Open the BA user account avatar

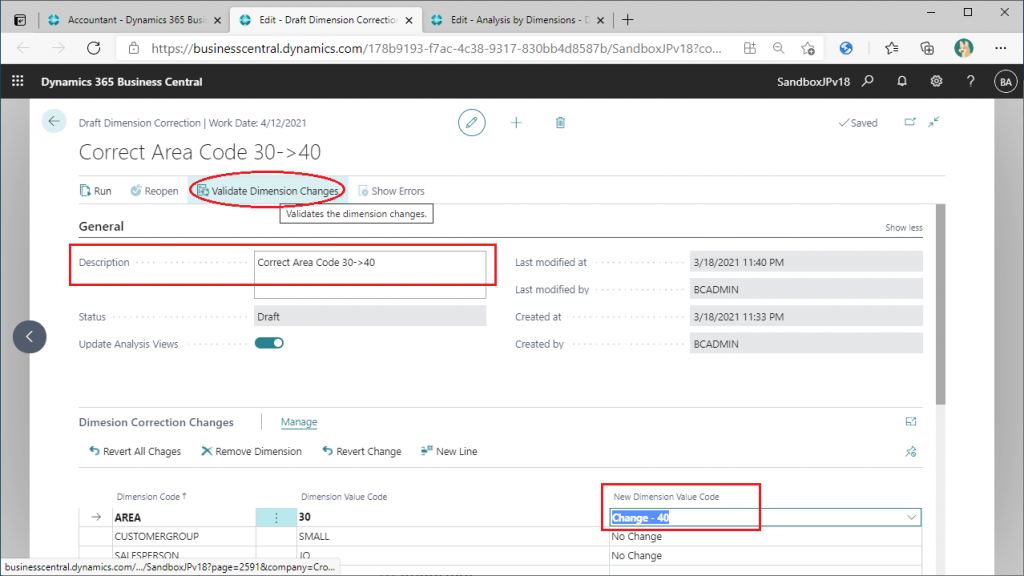[1006, 82]
